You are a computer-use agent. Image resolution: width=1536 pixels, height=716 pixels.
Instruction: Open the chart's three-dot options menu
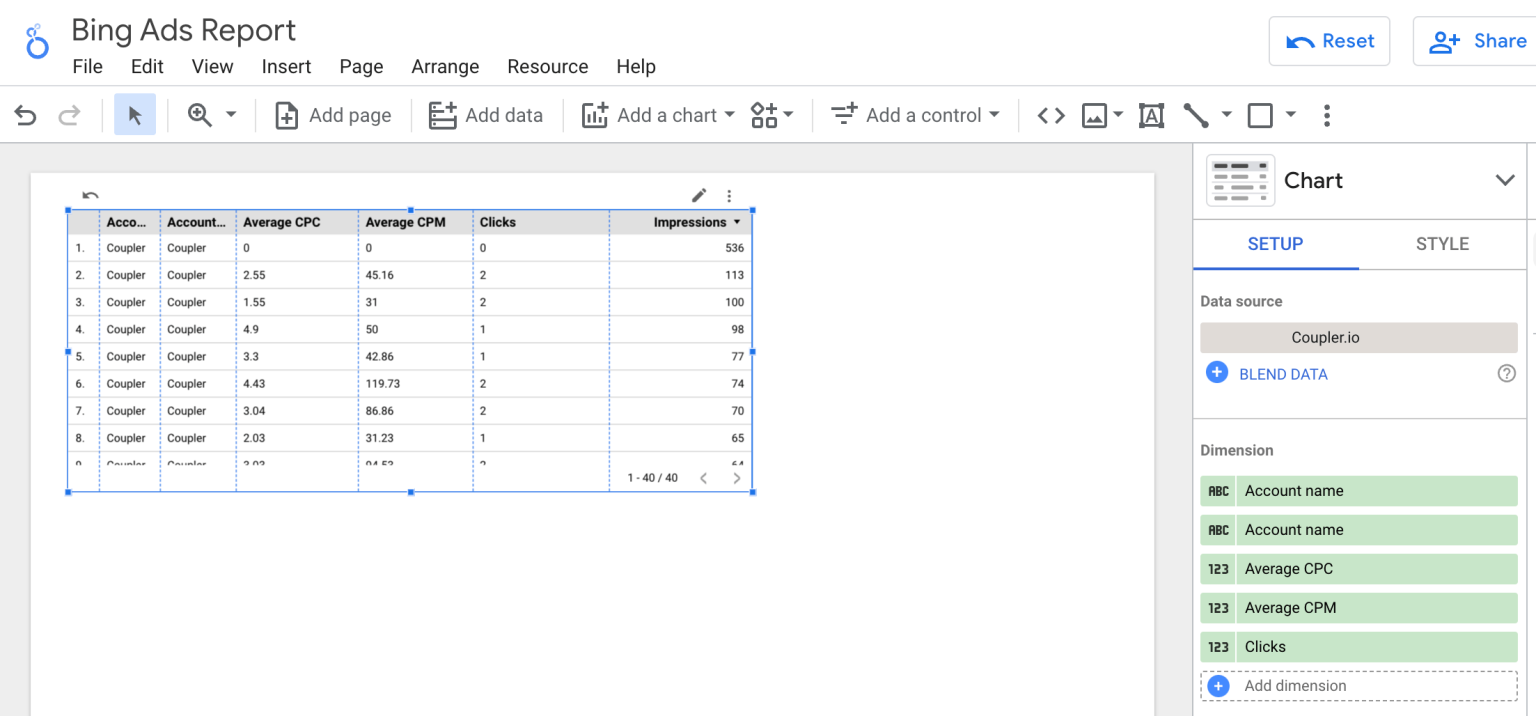click(729, 196)
